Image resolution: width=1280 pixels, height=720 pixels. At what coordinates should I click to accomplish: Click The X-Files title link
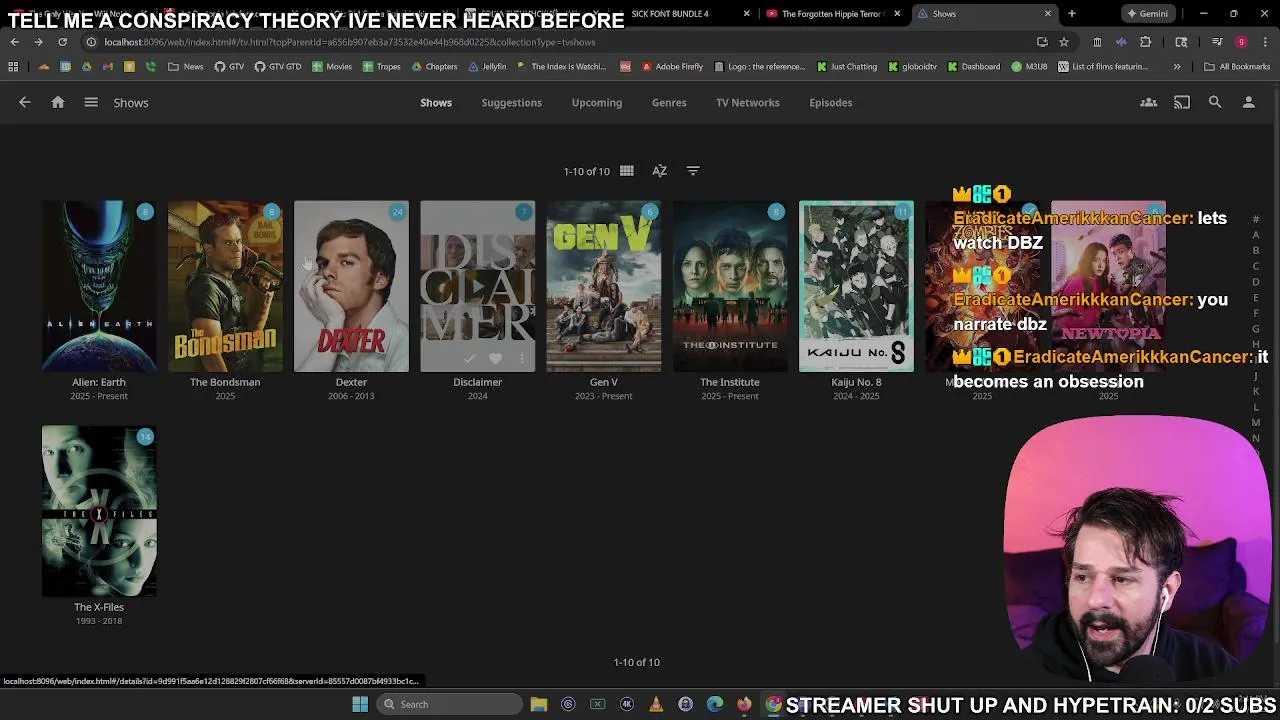pos(99,607)
